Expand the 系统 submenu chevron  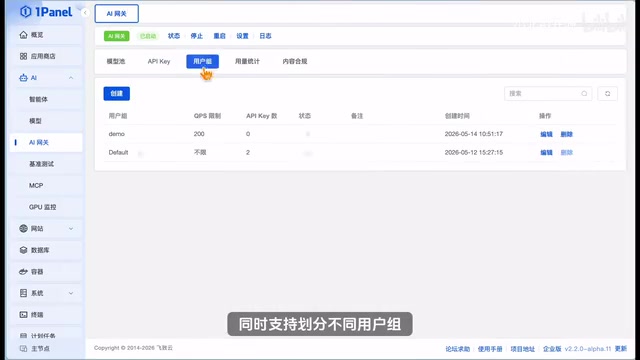coord(71,293)
